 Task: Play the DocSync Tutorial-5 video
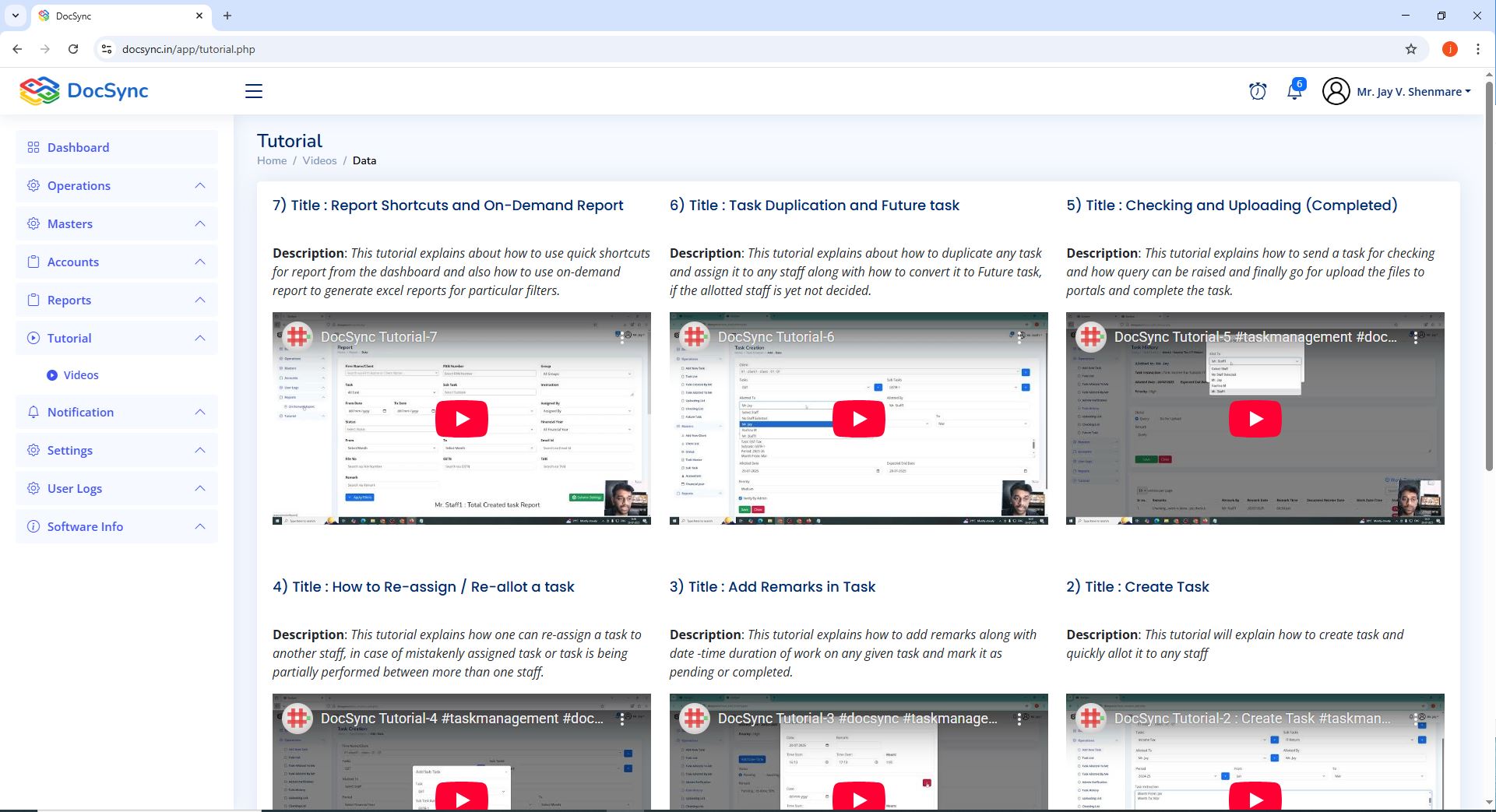pos(1255,419)
